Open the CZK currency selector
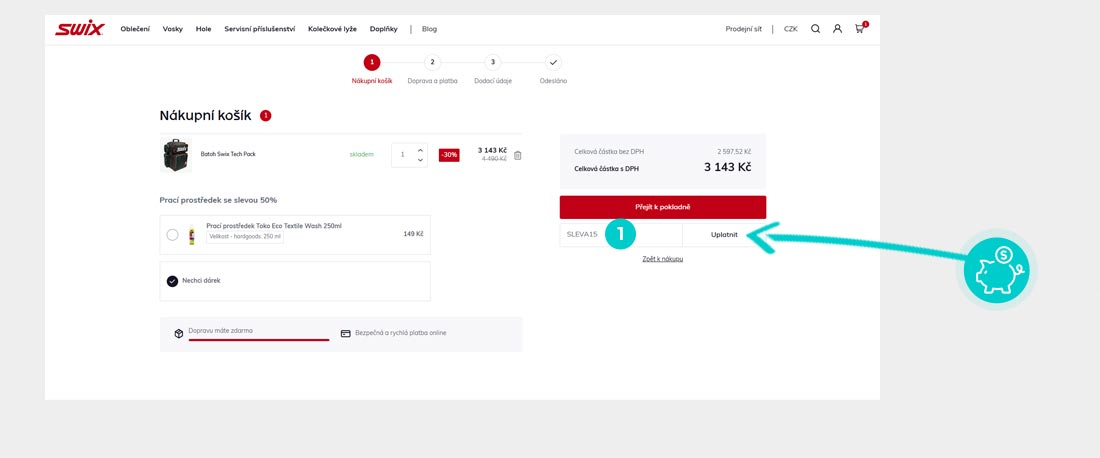Screen dimensions: 1100x458 point(790,29)
